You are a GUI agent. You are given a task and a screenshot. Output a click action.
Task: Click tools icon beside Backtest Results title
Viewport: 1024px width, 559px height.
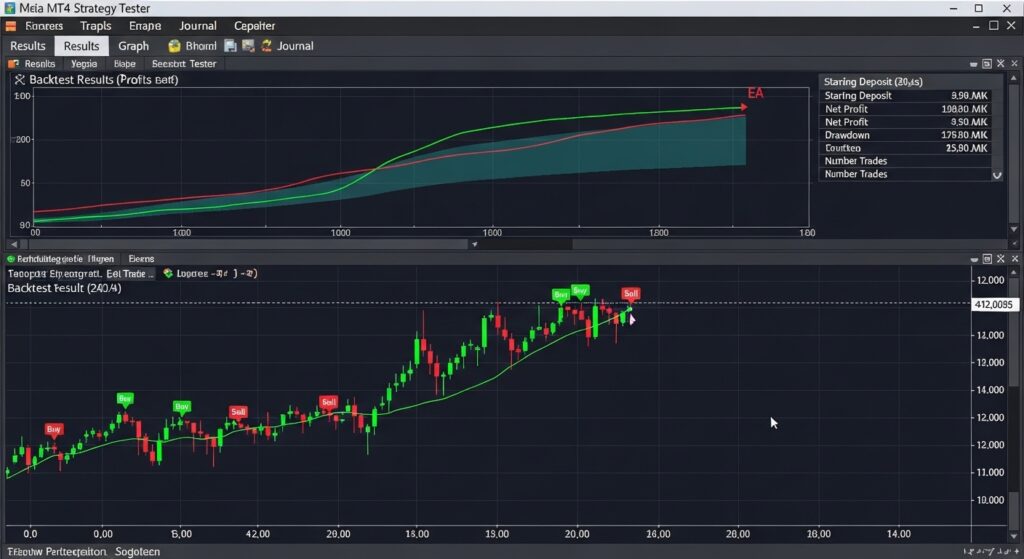20,80
